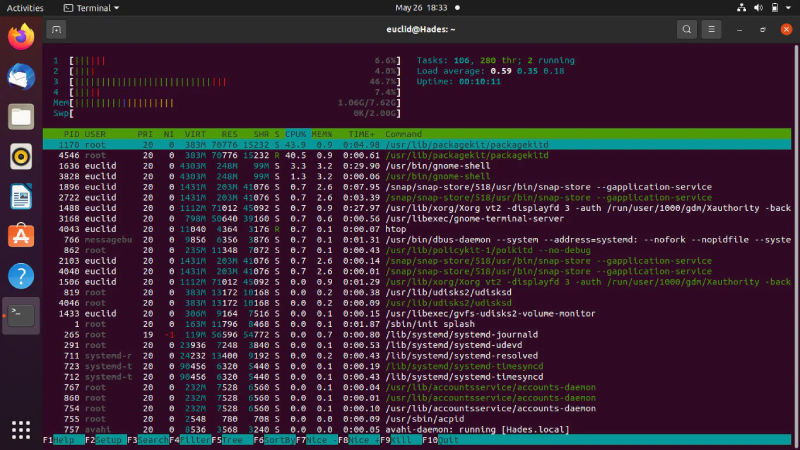This screenshot has height=450, width=800.
Task: Open the Files manager in dock
Action: coord(21,117)
